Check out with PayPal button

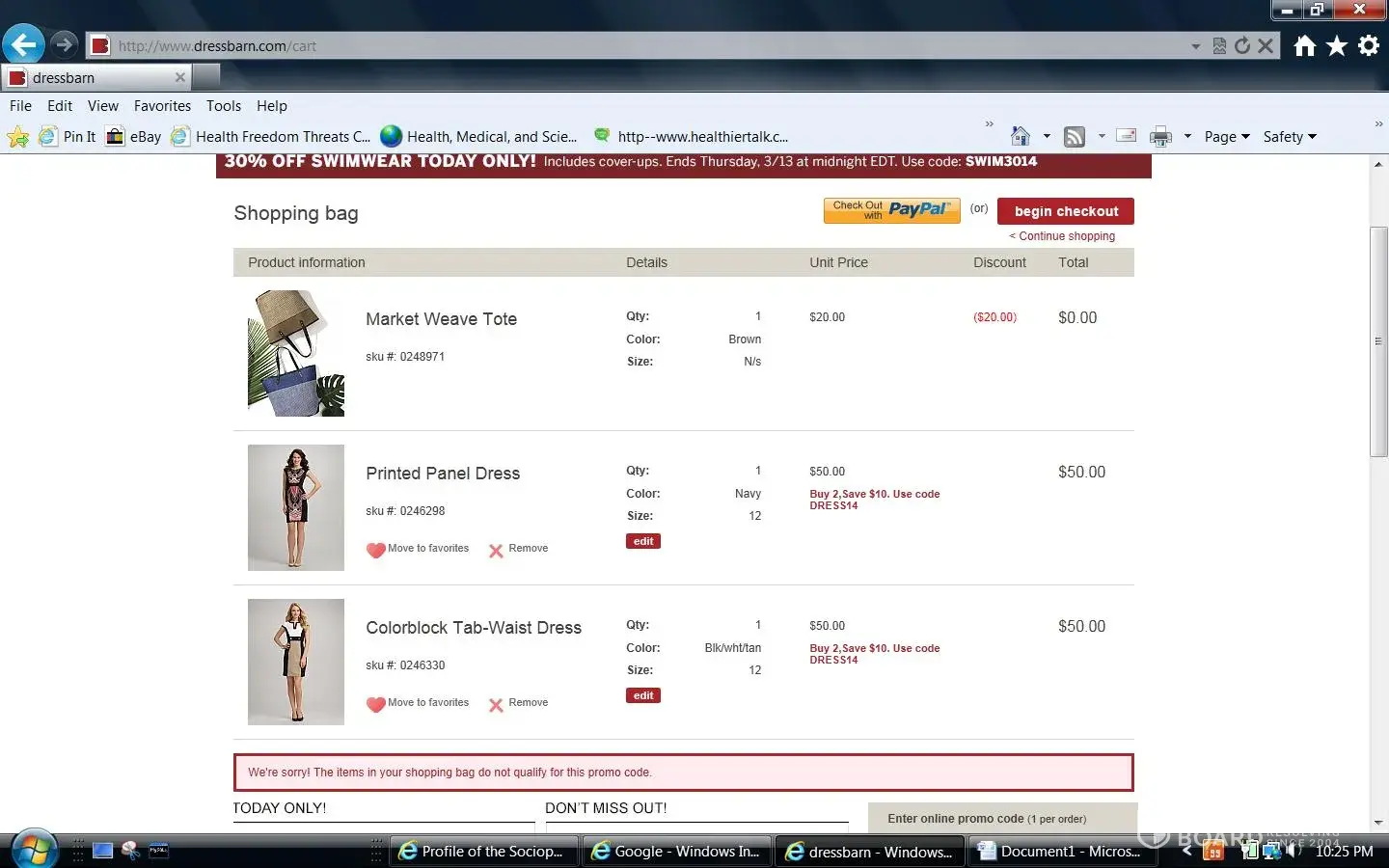point(891,210)
